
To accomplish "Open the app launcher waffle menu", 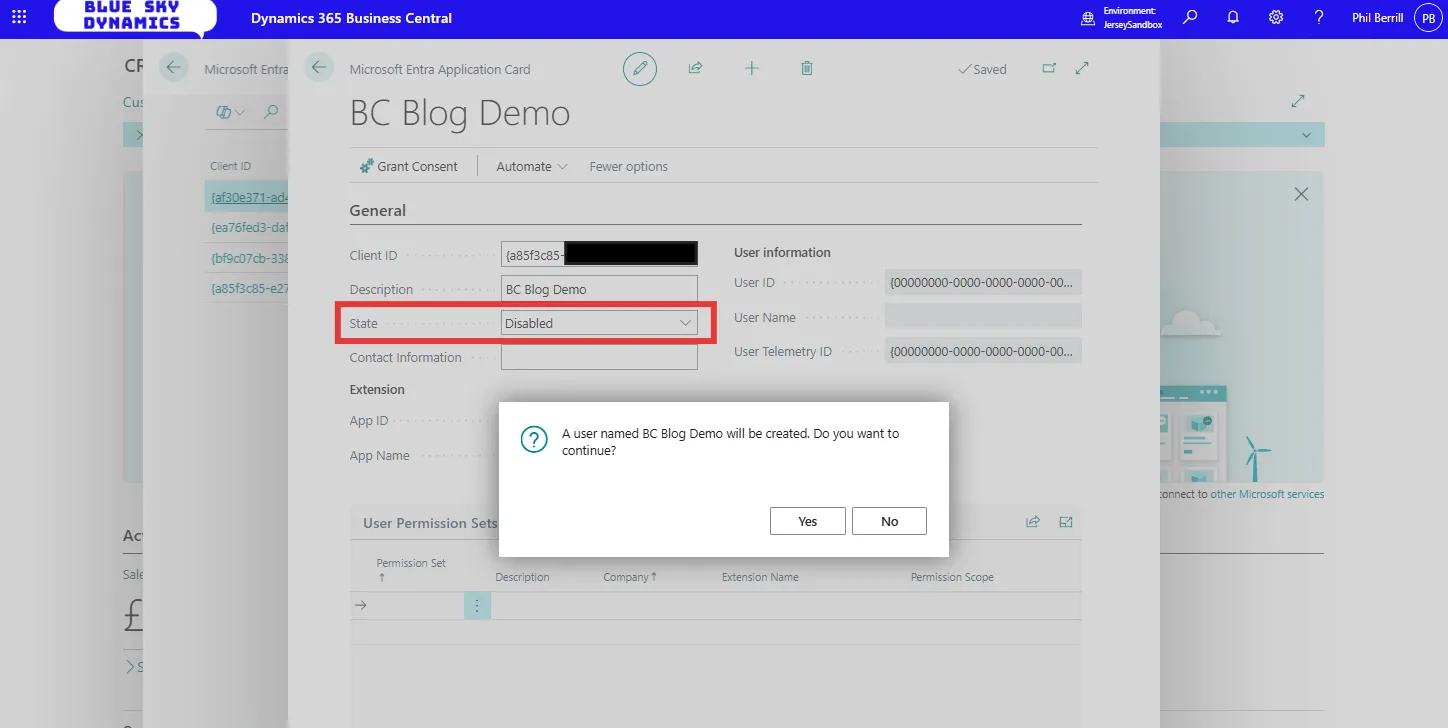I will [x=19, y=18].
